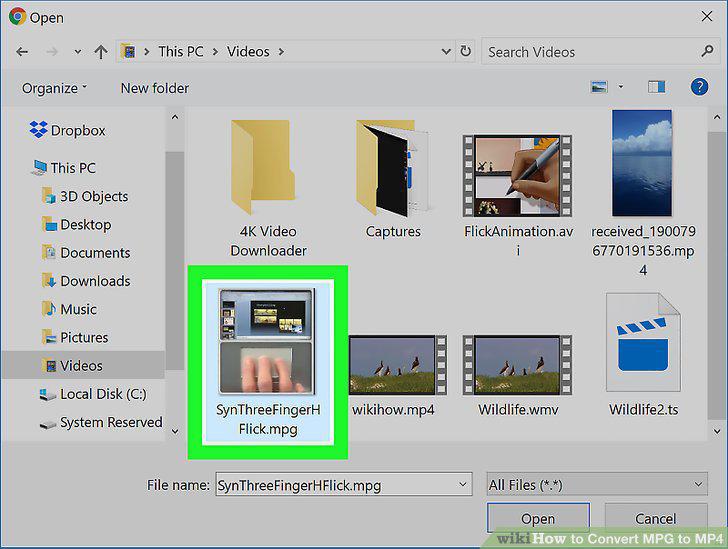
Task: Toggle the preview pane icon
Action: click(x=656, y=87)
